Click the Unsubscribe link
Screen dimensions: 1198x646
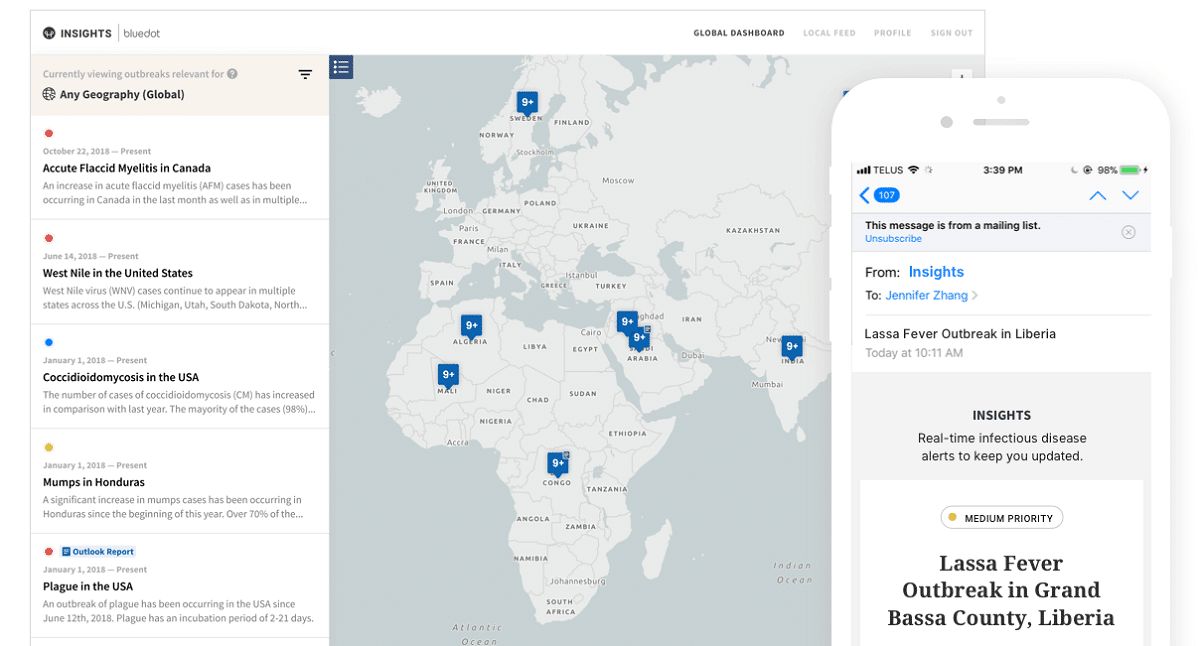(893, 239)
